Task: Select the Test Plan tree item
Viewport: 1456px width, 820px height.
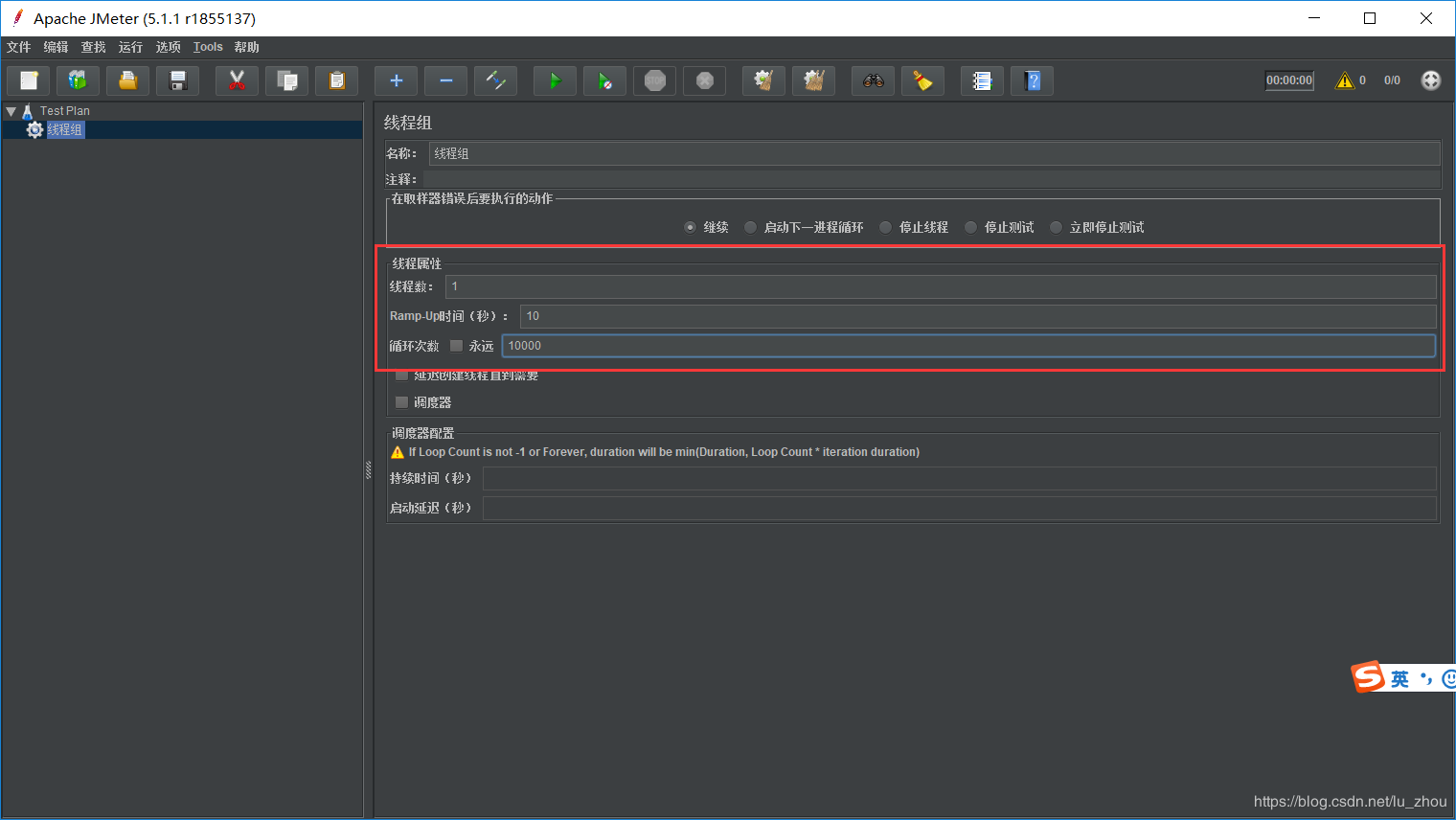Action: (64, 111)
